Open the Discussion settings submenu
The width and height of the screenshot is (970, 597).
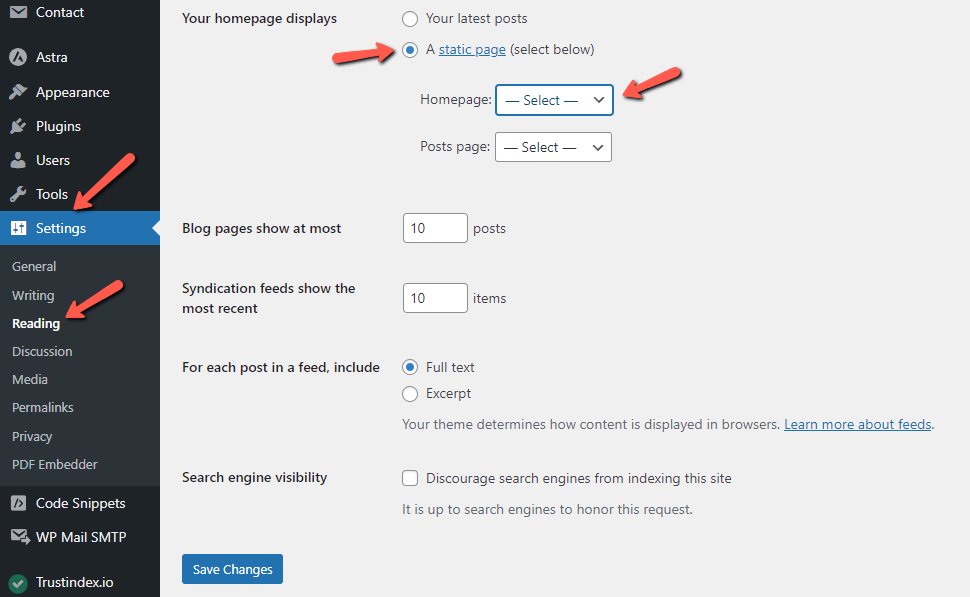42,351
